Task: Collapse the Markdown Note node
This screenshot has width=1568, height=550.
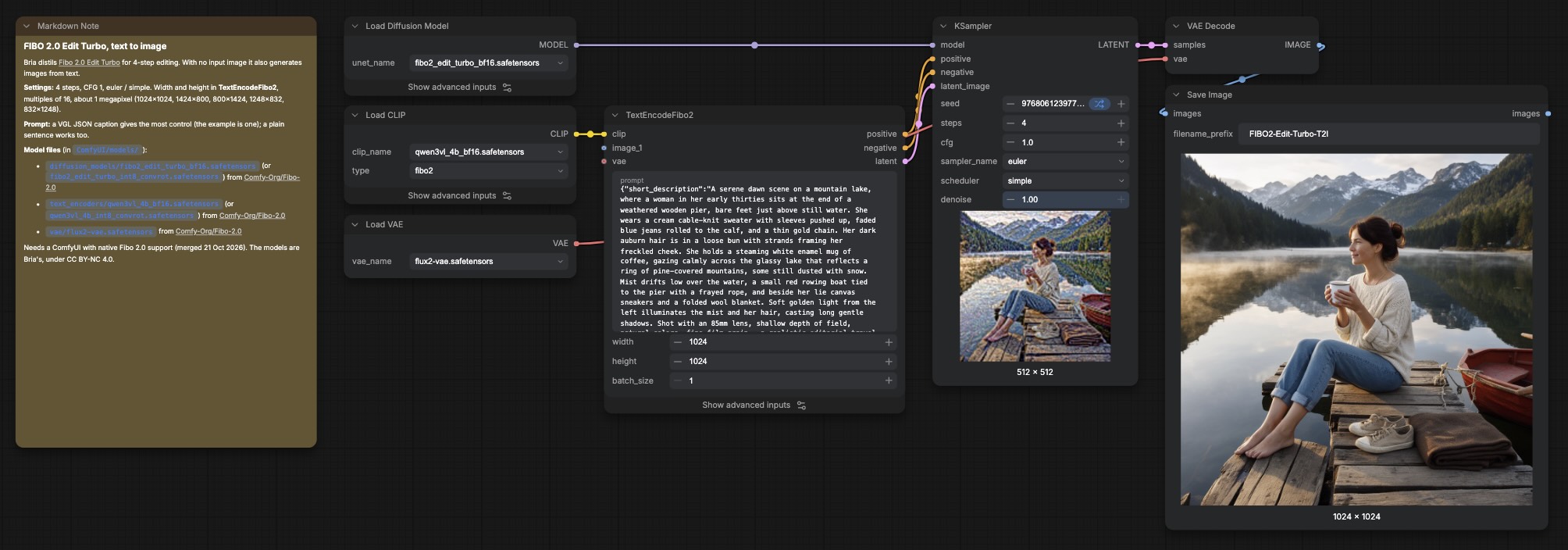Action: coord(27,26)
